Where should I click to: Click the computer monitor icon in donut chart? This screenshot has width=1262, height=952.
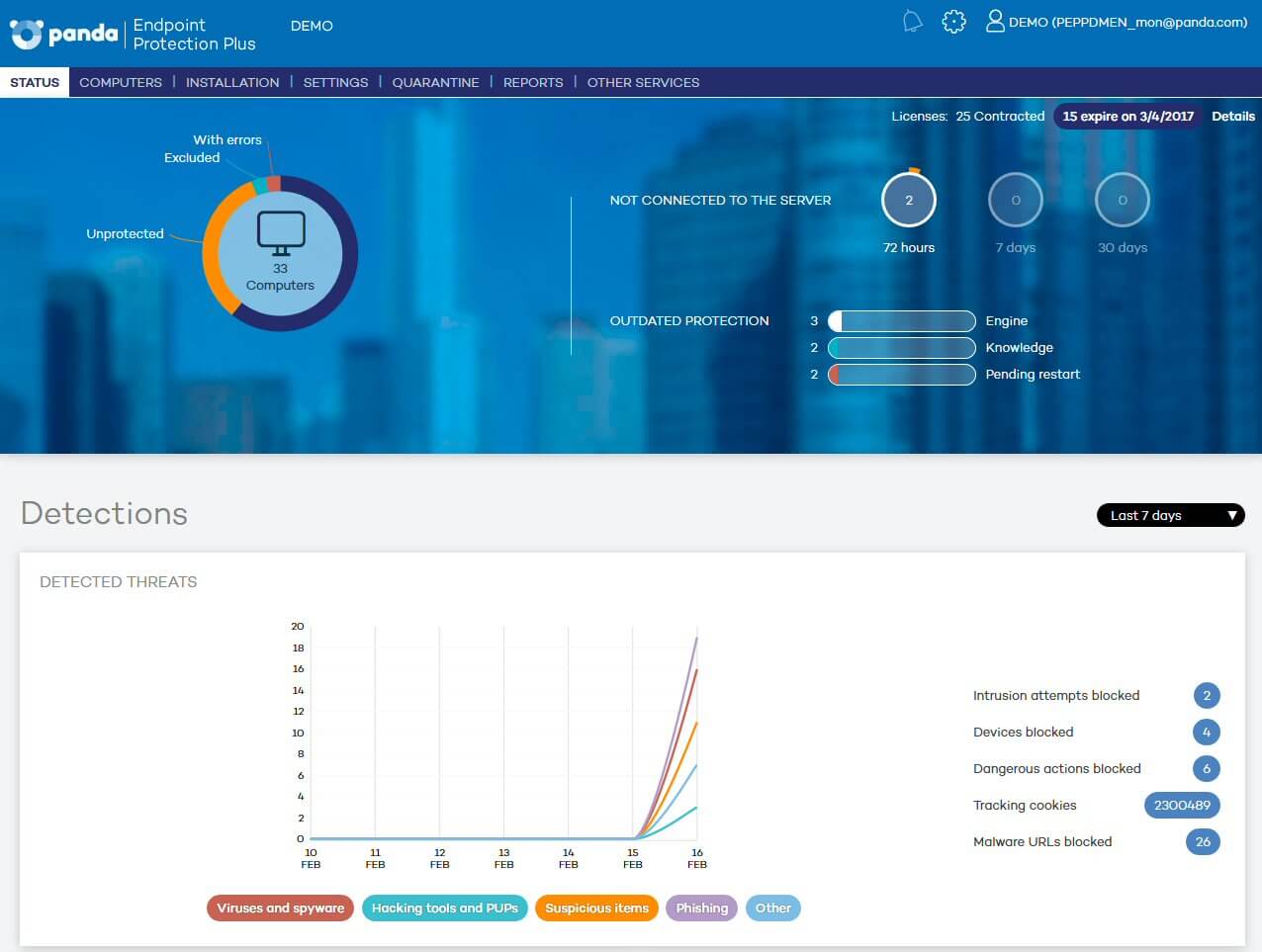coord(281,233)
